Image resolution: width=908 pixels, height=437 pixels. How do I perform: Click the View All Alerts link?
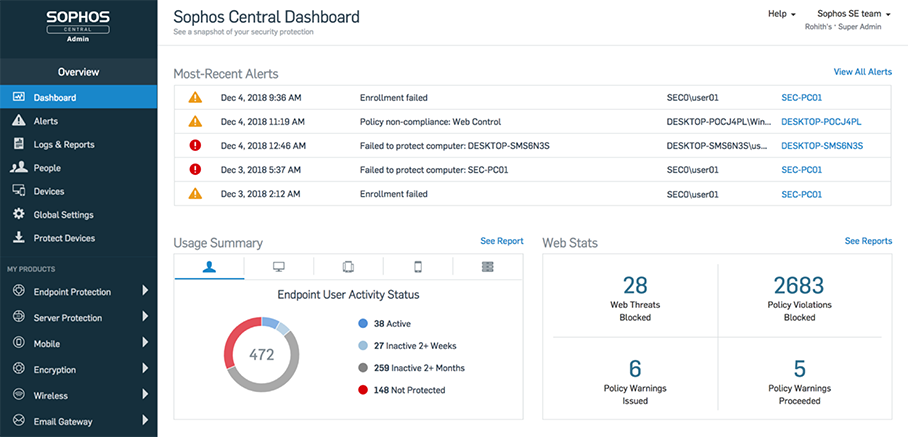tap(862, 72)
